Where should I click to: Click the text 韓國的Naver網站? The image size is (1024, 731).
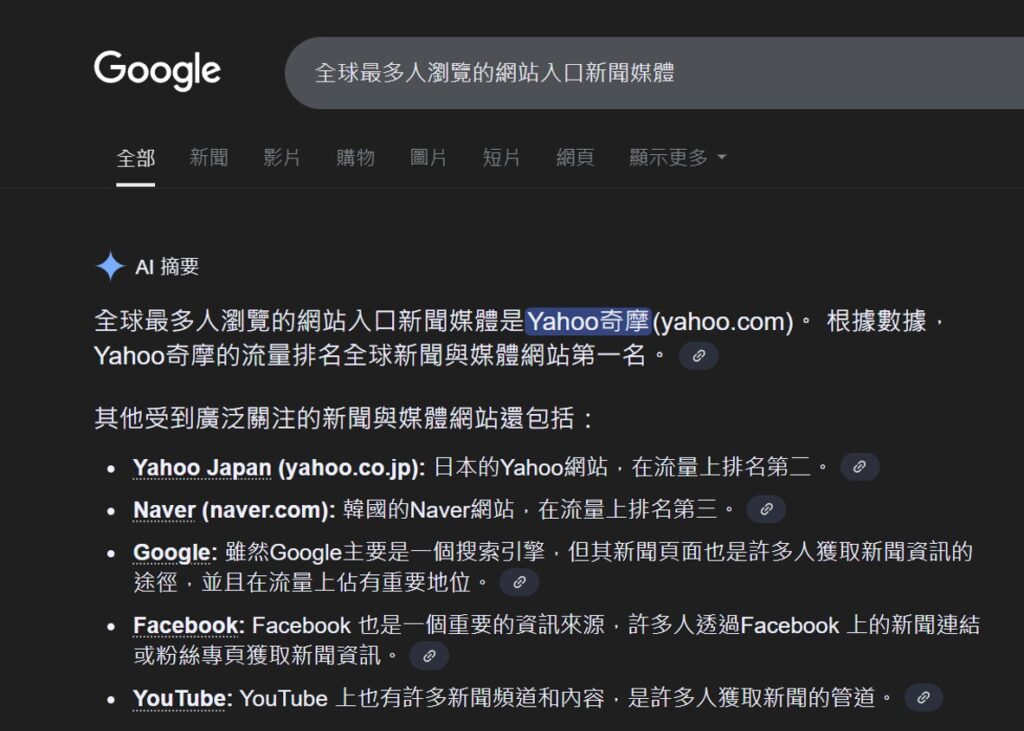point(428,510)
